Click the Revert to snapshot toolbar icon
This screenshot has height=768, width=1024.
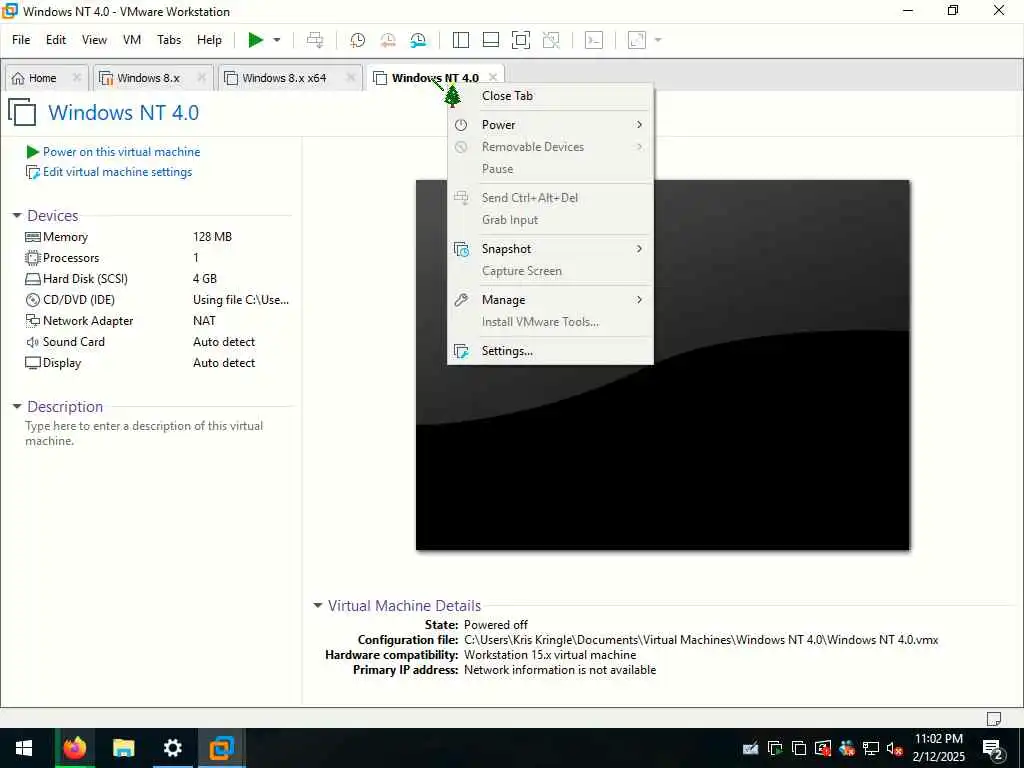[388, 40]
